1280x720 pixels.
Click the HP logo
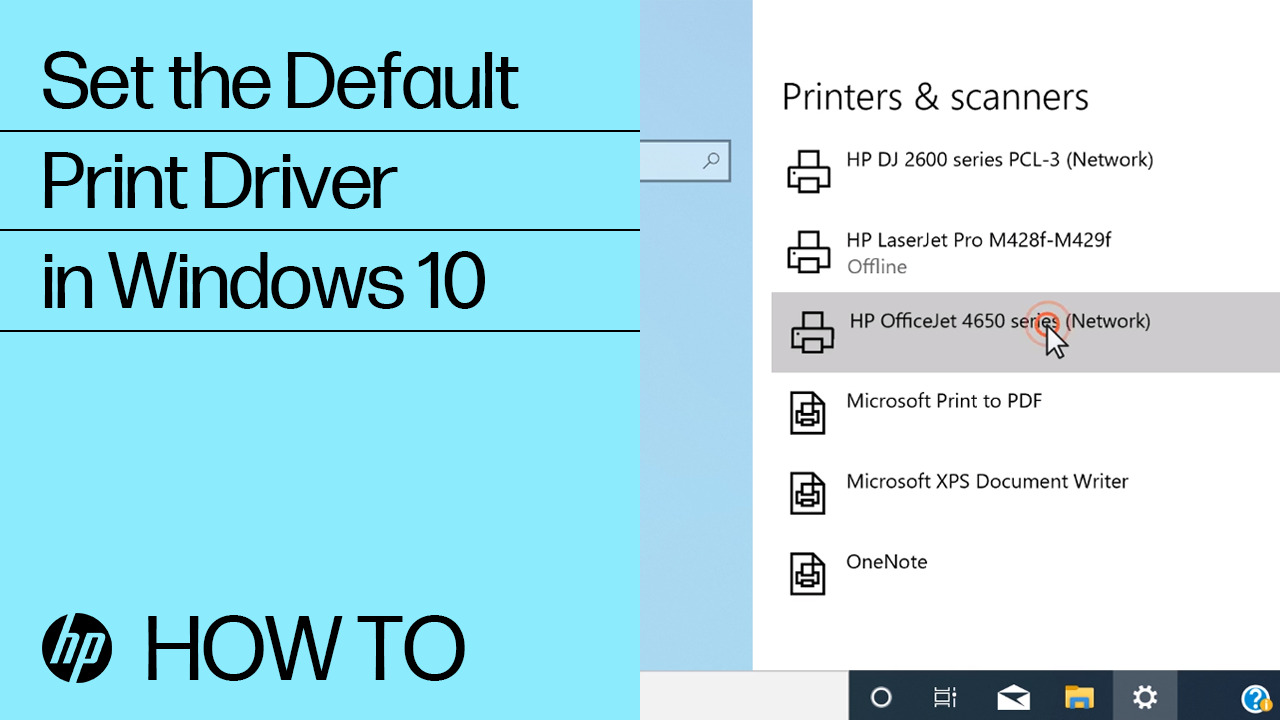[x=77, y=648]
